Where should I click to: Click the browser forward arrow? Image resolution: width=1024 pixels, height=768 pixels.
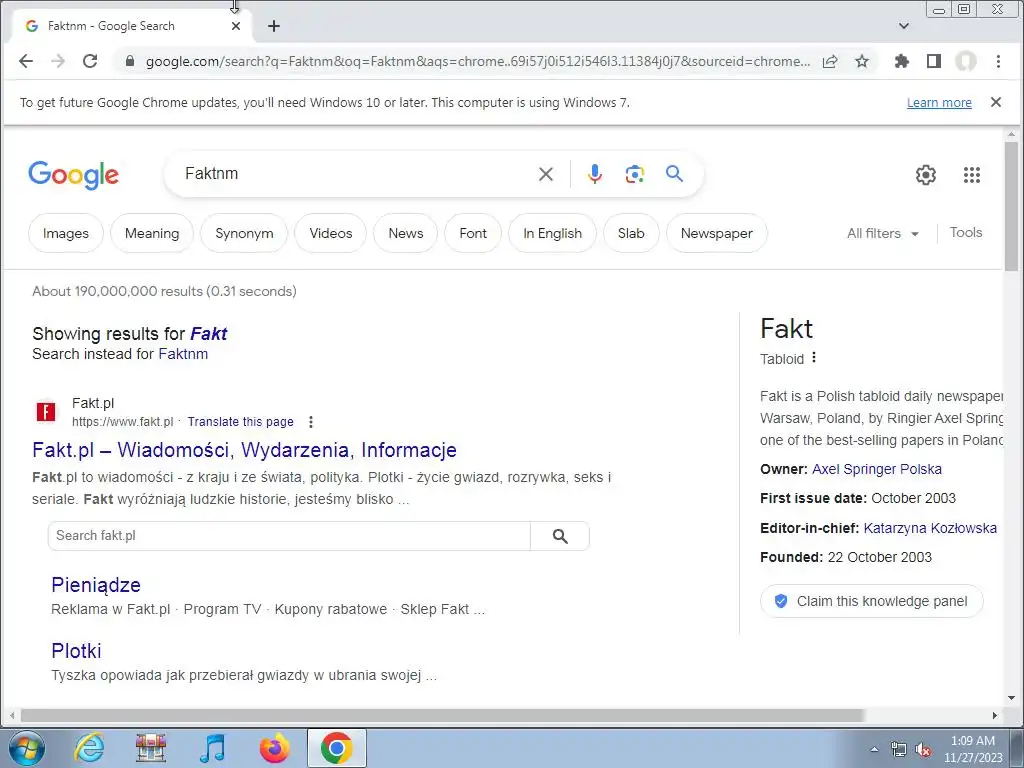coord(57,61)
